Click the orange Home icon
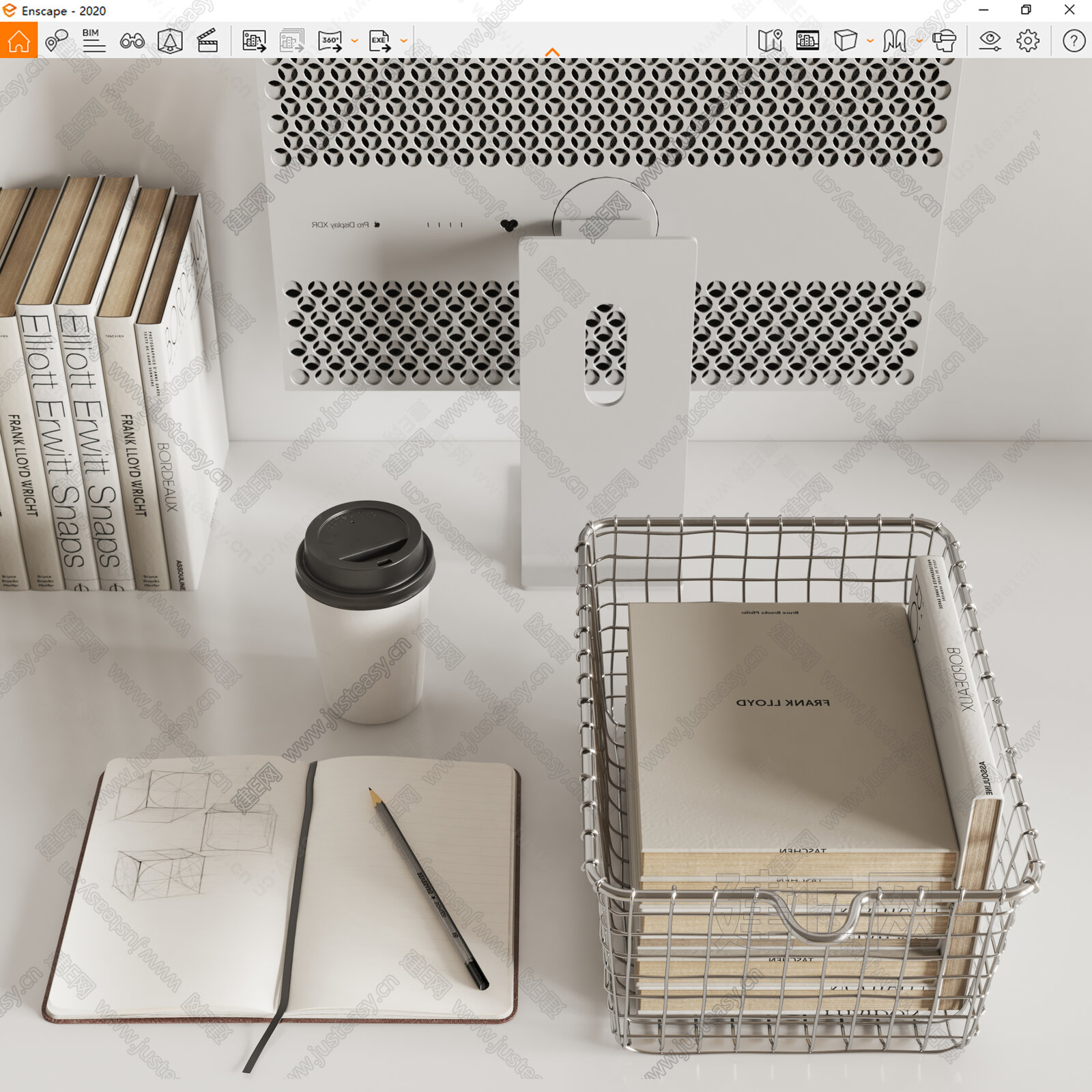 (x=18, y=40)
